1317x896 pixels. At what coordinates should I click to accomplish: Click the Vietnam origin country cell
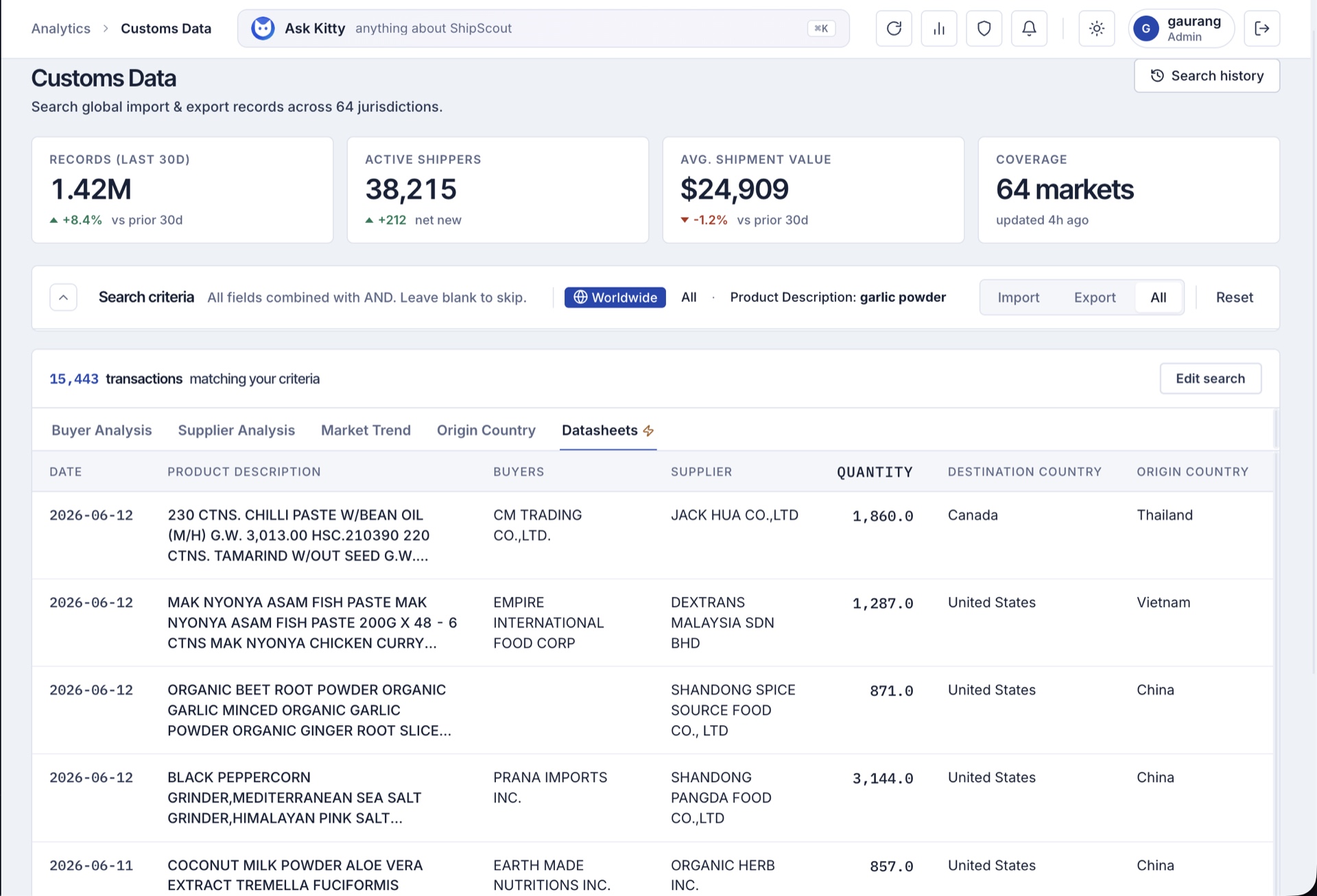click(x=1163, y=602)
